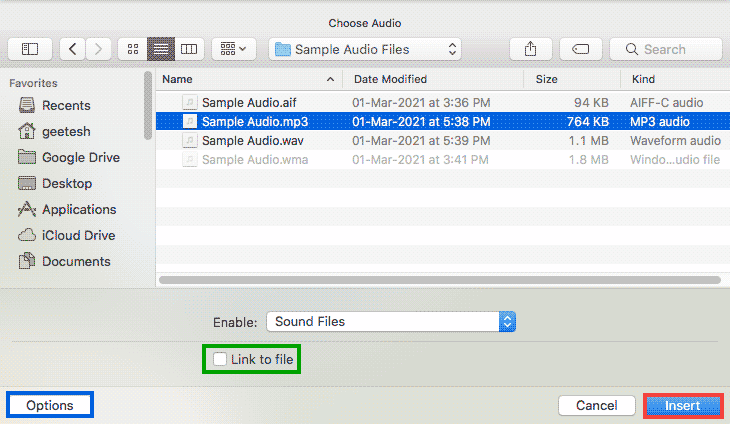Sort by the Date Modified column
Screen dimensions: 730x424
click(433, 79)
